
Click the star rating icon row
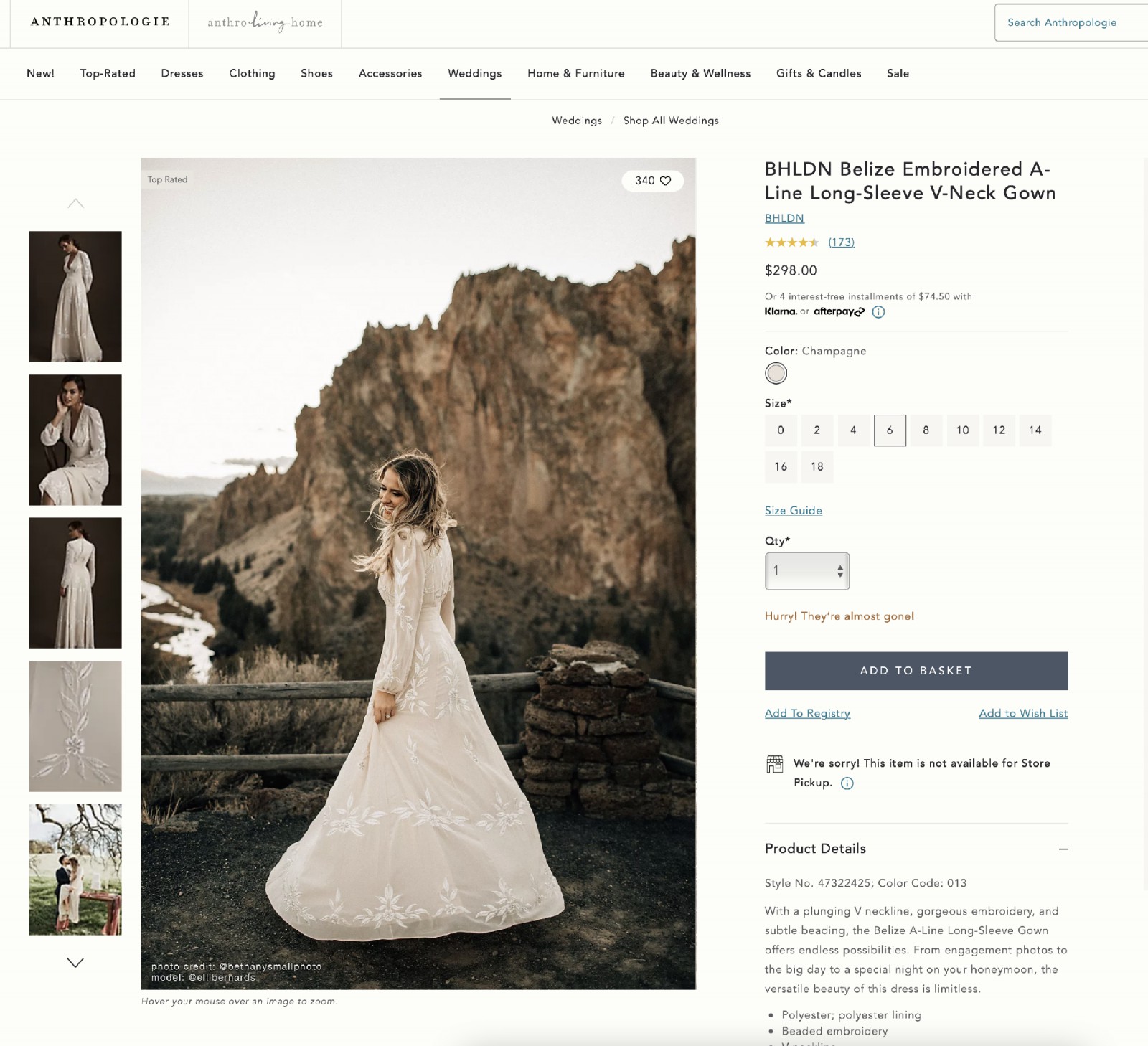(x=791, y=242)
